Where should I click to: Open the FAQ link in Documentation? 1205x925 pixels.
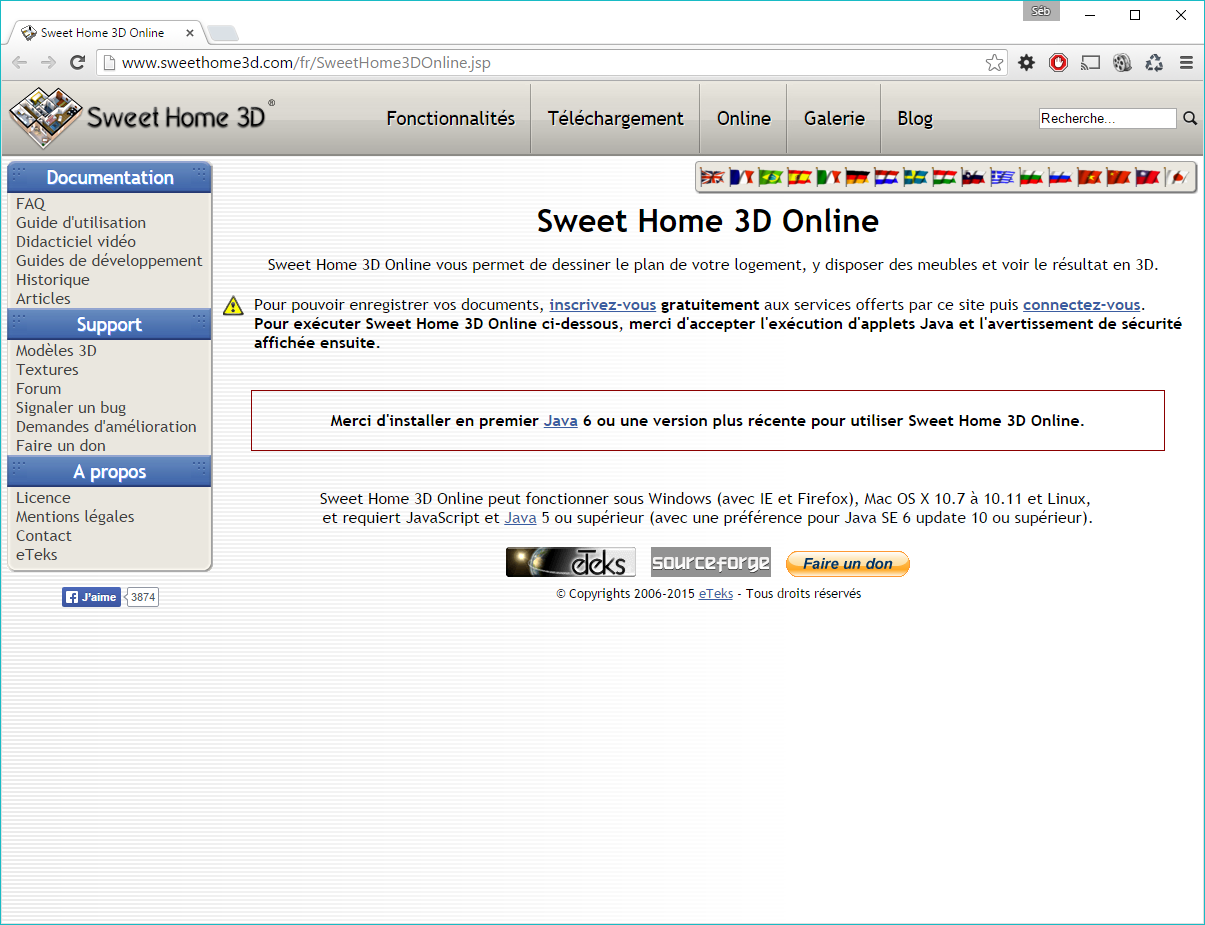coord(30,204)
